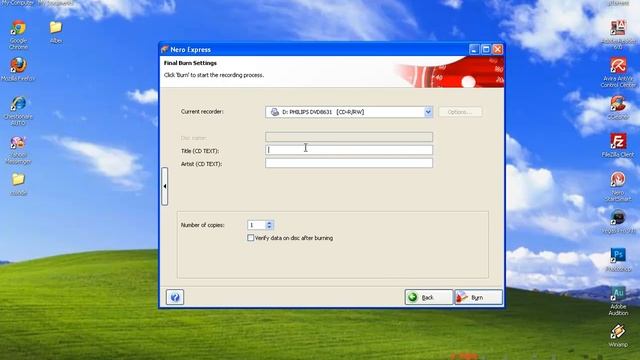This screenshot has width=640, height=360.
Task: Click the Title (CD TEXT) input field
Action: point(349,150)
